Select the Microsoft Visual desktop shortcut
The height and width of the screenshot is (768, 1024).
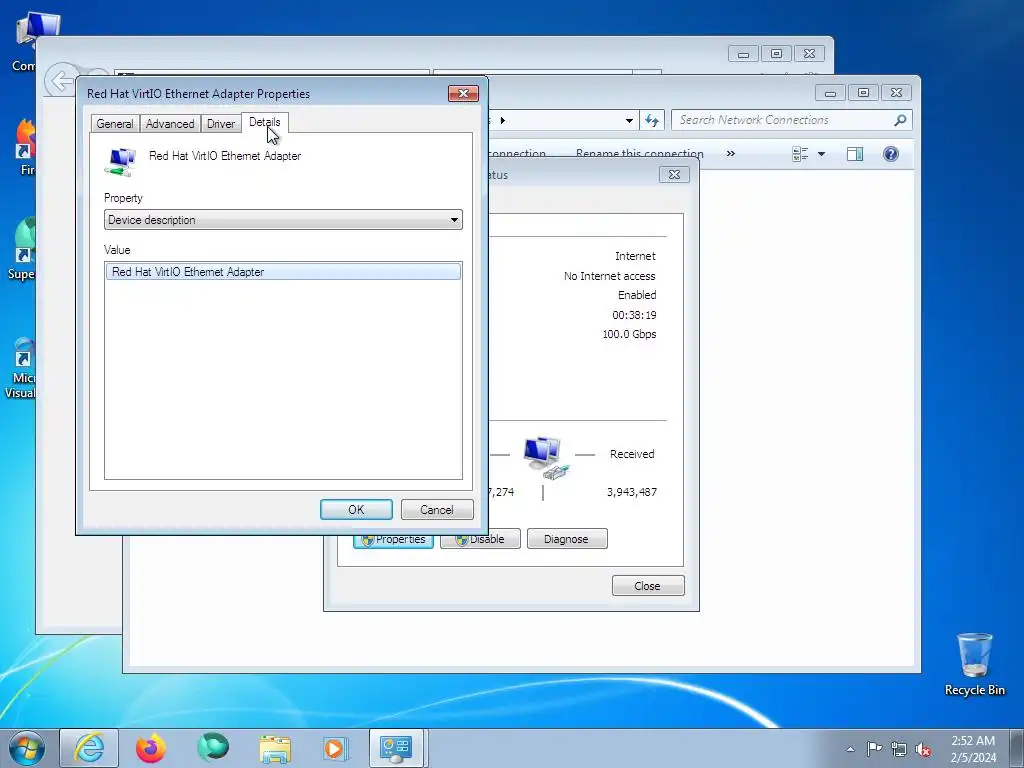click(20, 368)
